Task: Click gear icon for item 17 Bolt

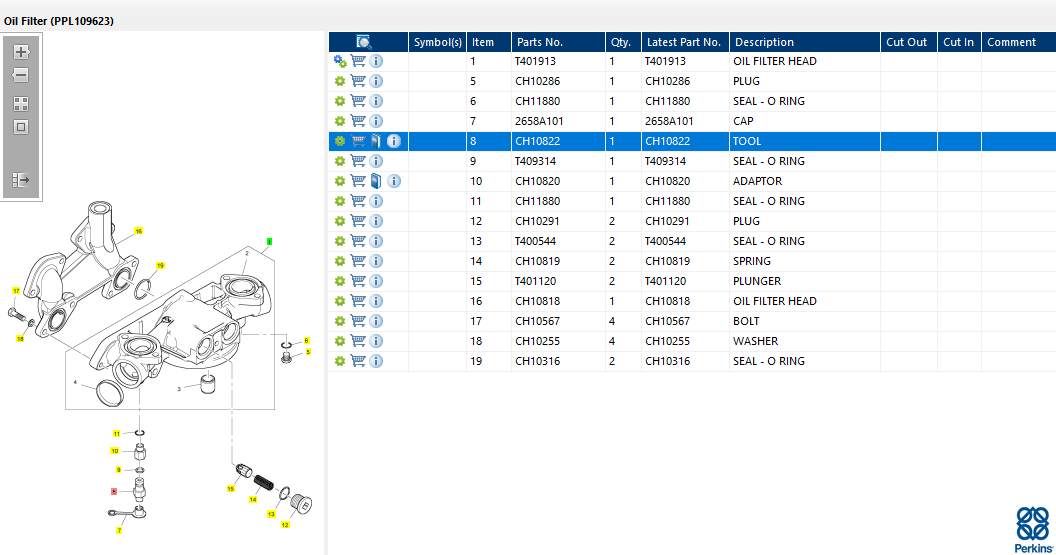Action: click(x=340, y=321)
